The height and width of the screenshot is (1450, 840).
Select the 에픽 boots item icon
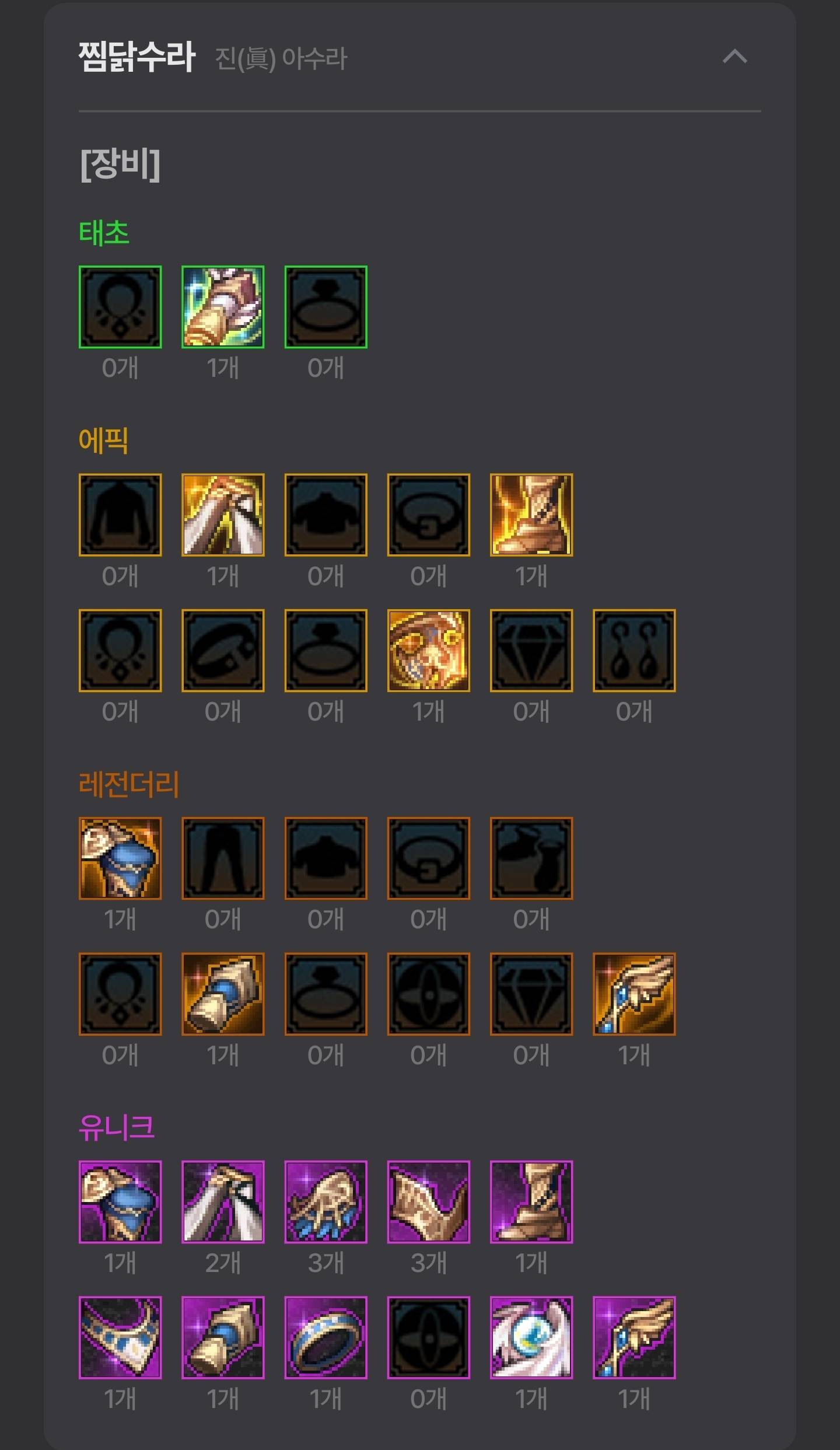coord(531,515)
